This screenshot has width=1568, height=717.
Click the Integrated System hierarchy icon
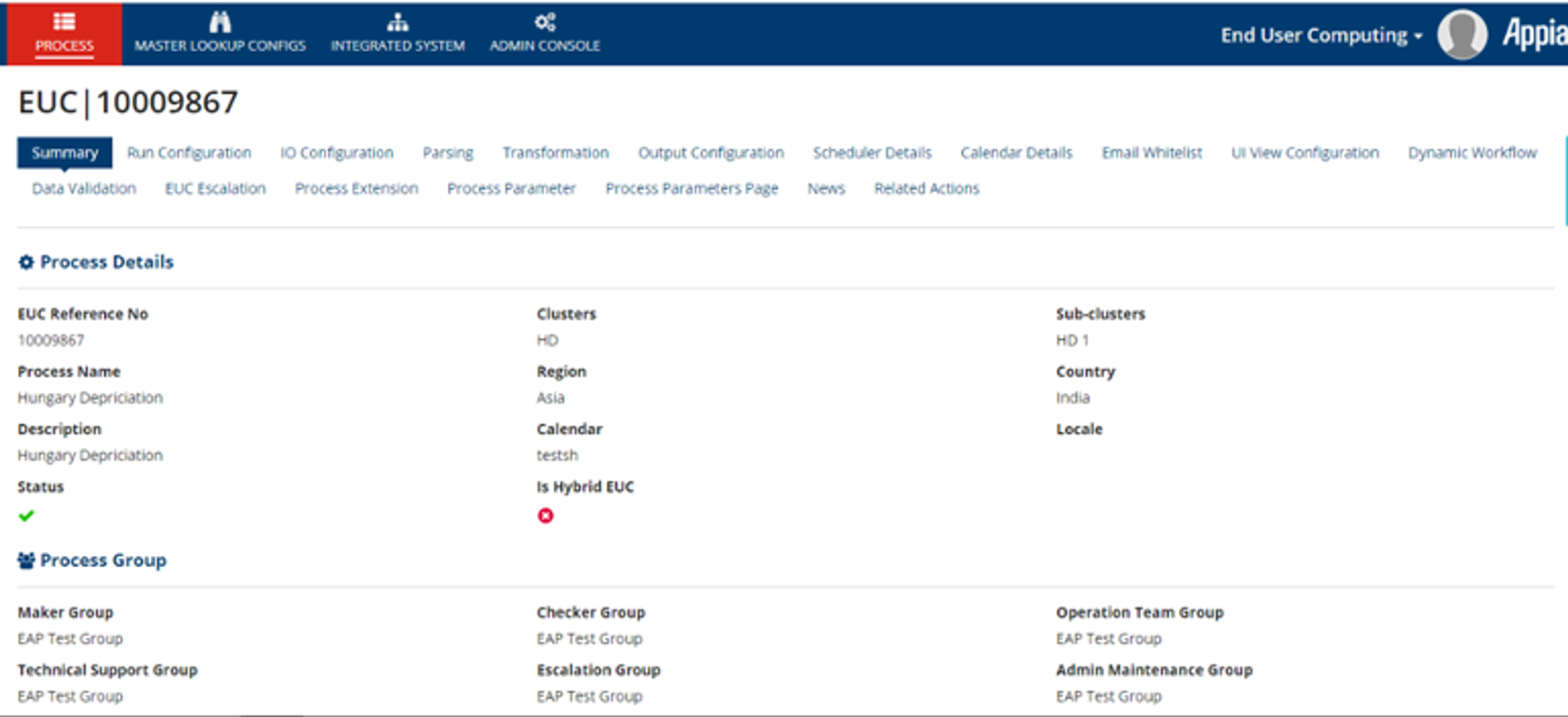[397, 22]
